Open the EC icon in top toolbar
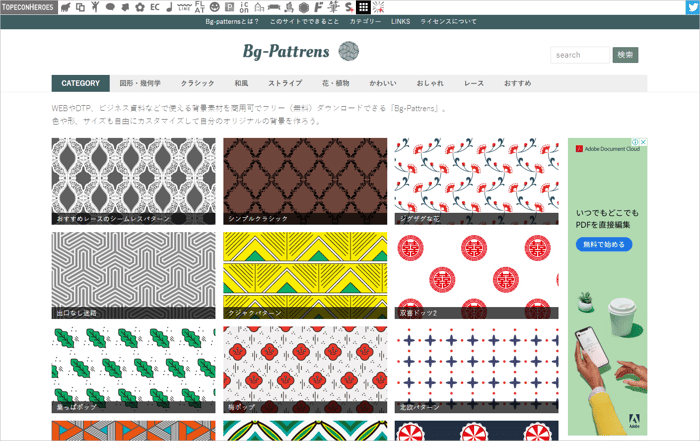Viewport: 700px width, 441px height. click(x=154, y=7)
